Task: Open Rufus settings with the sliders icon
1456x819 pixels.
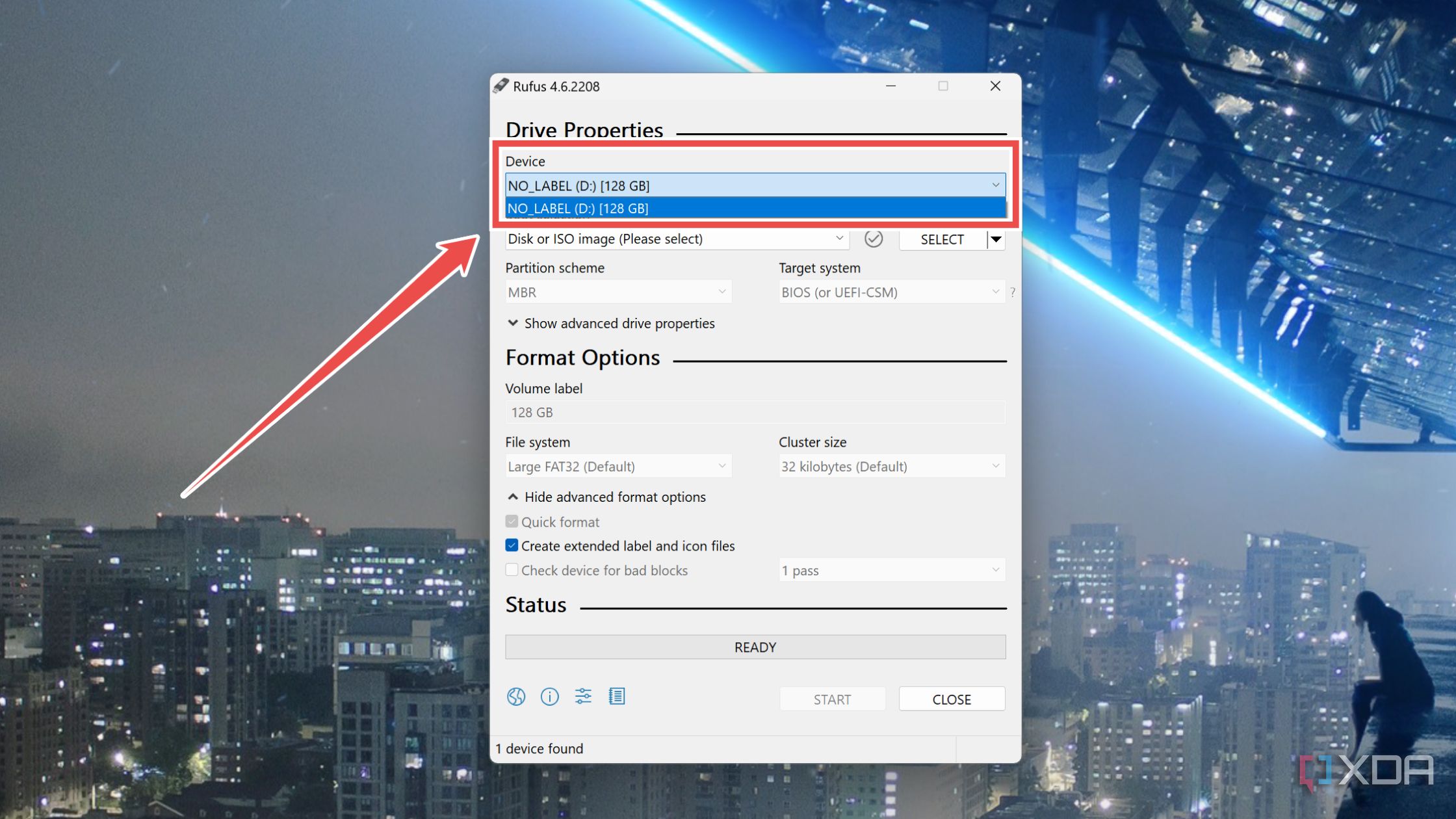Action: click(x=582, y=696)
